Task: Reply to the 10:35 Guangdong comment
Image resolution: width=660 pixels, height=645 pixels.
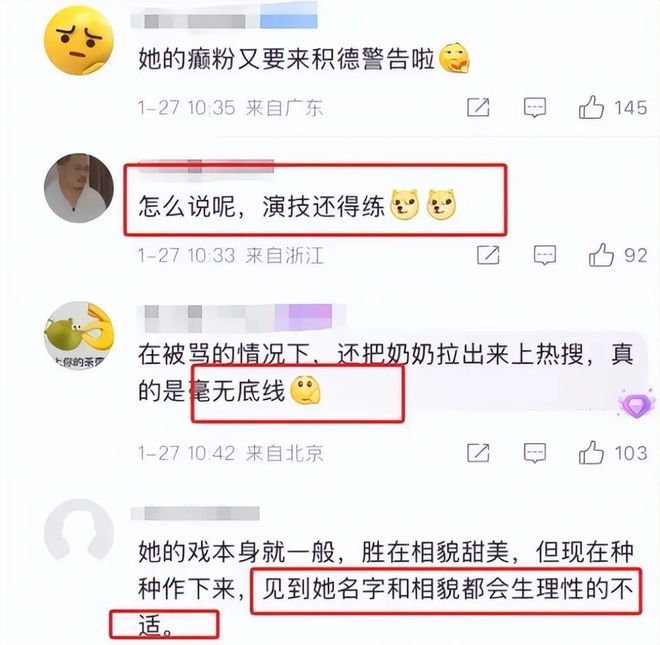Action: [535, 108]
